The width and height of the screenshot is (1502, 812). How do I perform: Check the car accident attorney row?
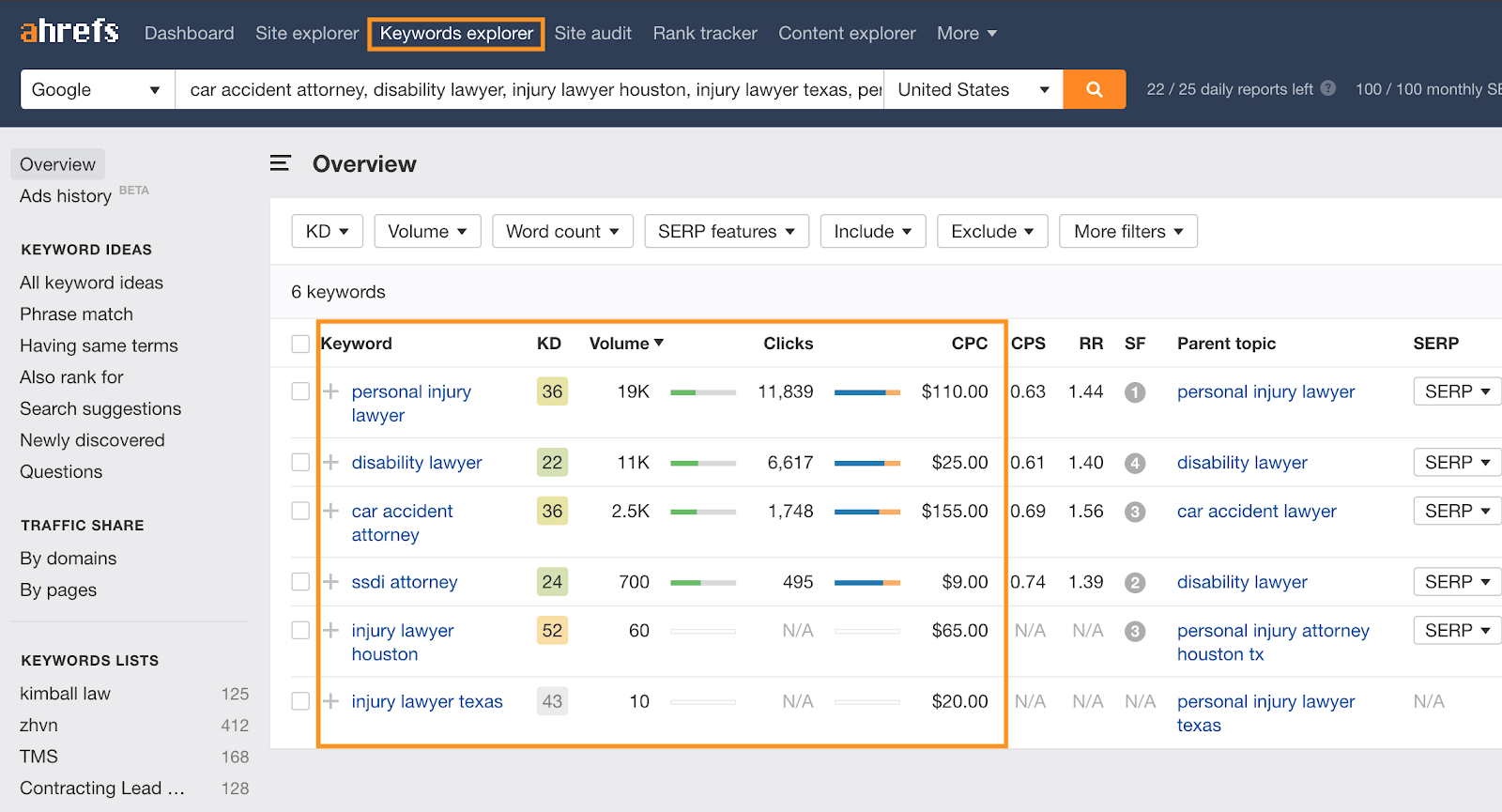click(300, 511)
